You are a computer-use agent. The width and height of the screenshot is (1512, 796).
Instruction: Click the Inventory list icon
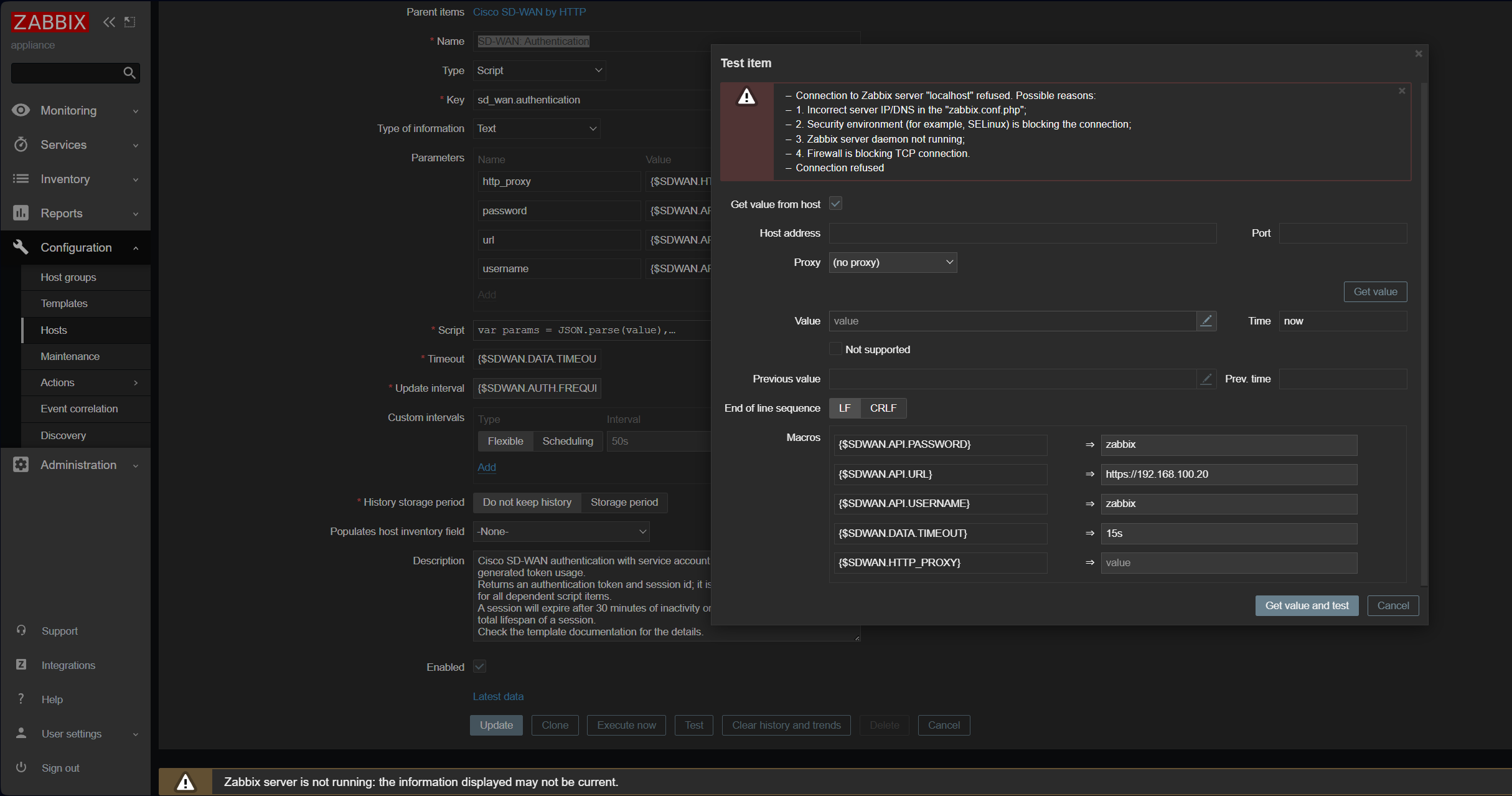[21, 179]
